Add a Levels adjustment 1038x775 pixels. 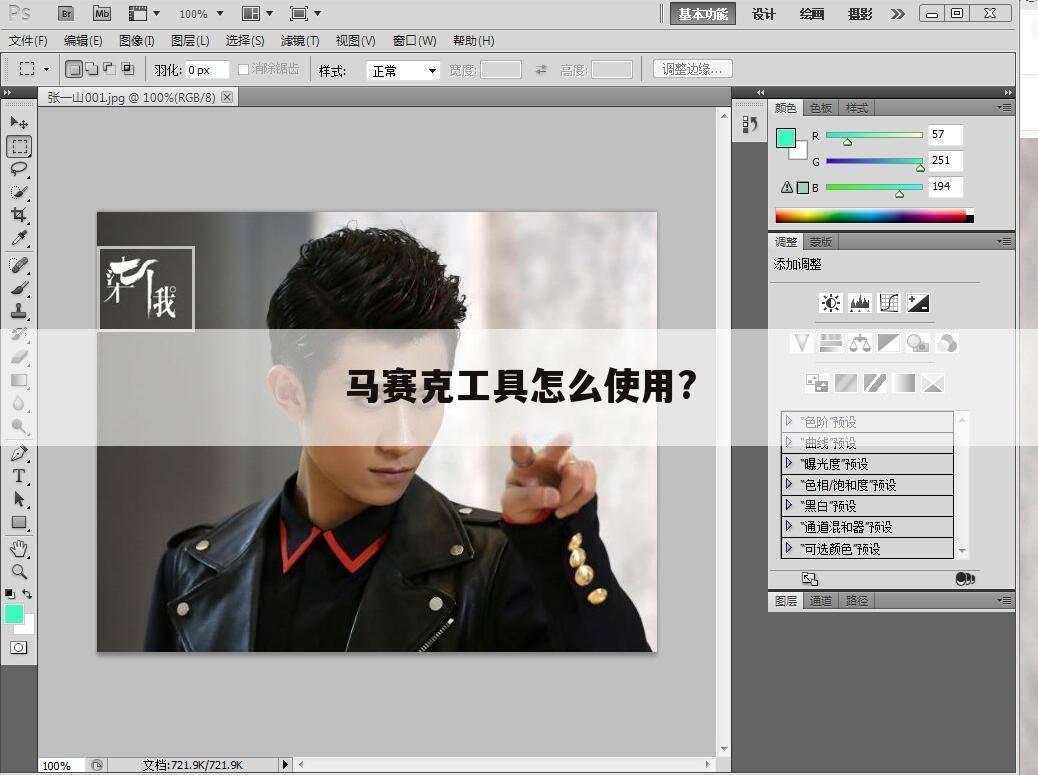click(x=860, y=303)
